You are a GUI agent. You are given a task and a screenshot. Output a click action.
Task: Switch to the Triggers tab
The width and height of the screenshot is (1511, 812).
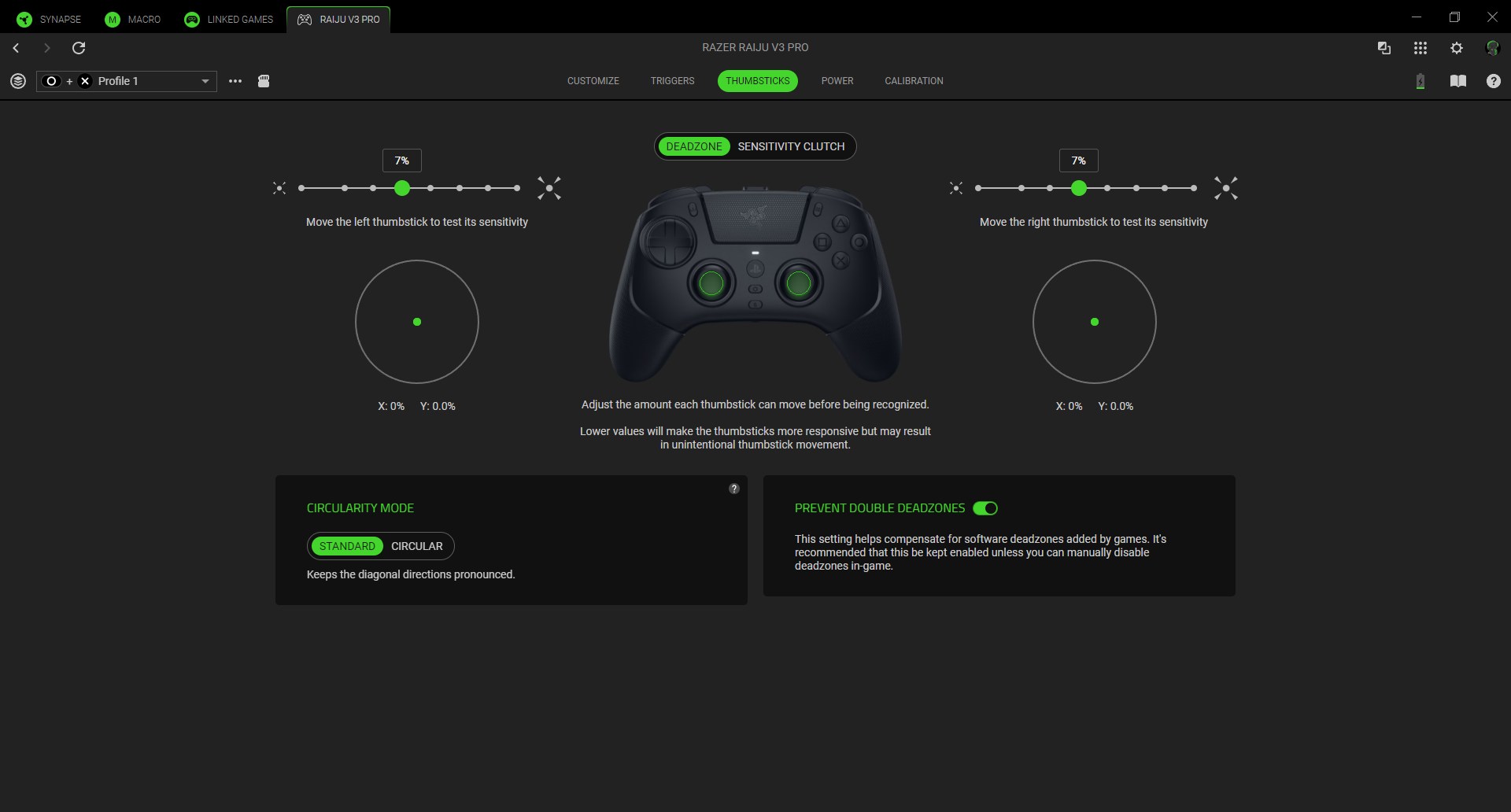pyautogui.click(x=672, y=81)
